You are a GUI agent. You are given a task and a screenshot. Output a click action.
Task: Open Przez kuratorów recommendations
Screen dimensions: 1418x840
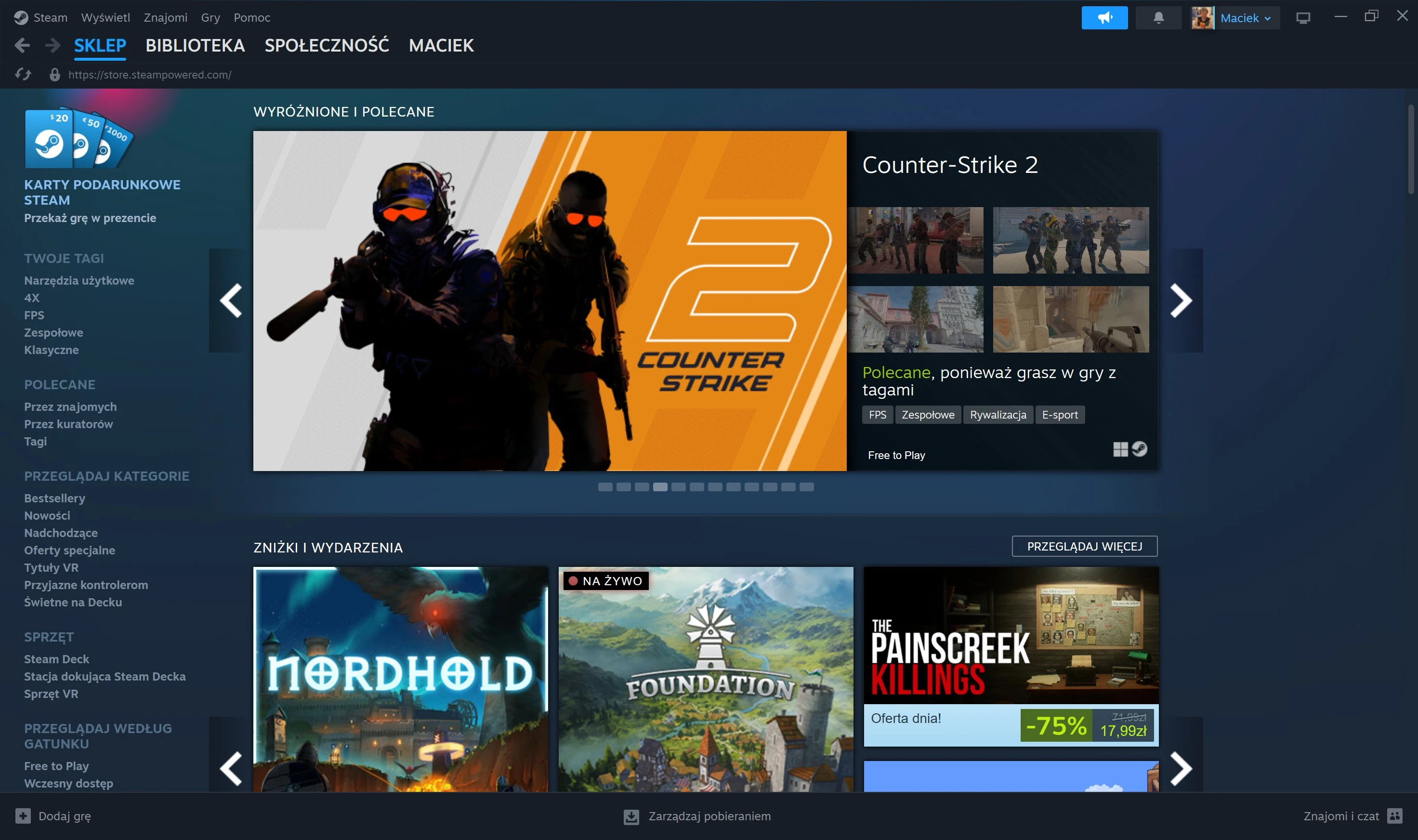[68, 424]
